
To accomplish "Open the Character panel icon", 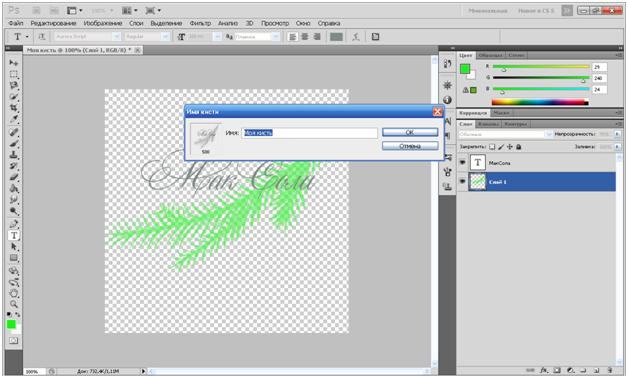I will point(447,121).
